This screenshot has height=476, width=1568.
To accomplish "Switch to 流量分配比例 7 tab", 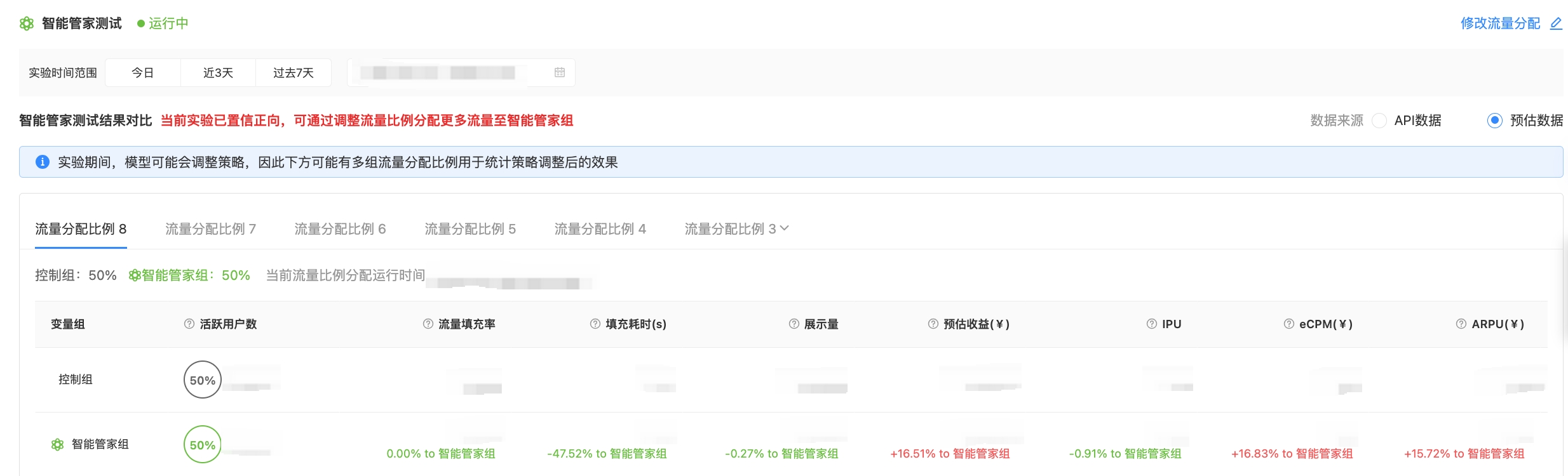I will click(x=211, y=229).
